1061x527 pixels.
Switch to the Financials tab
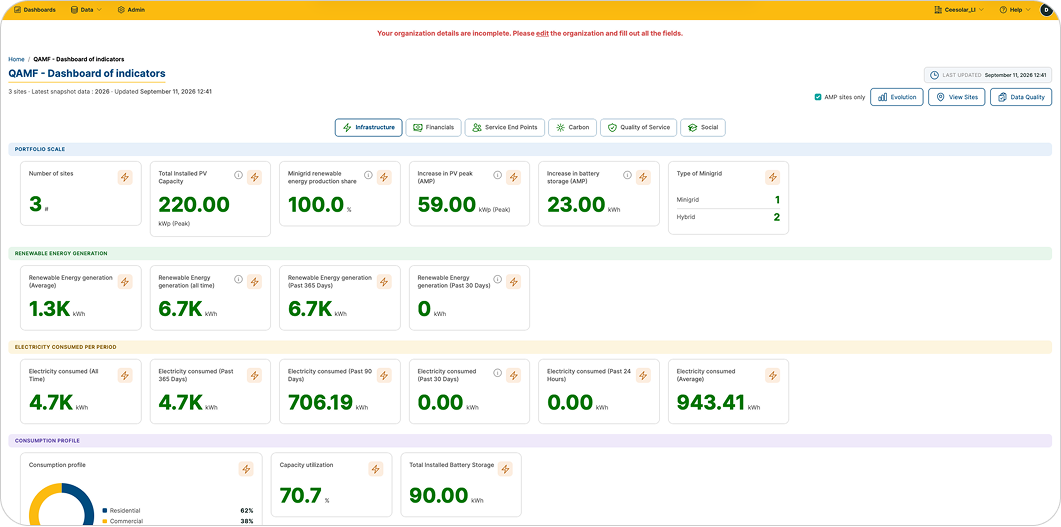pyautogui.click(x=434, y=127)
